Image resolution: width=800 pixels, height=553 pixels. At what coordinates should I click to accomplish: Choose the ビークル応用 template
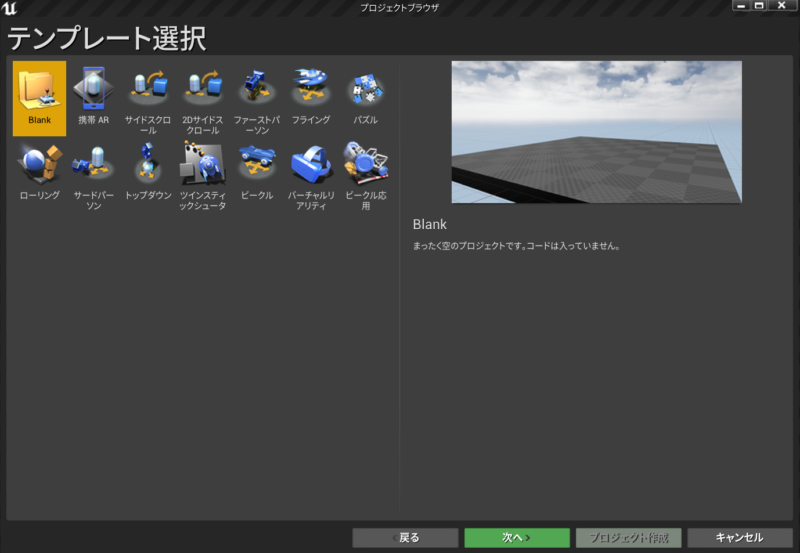coord(365,174)
